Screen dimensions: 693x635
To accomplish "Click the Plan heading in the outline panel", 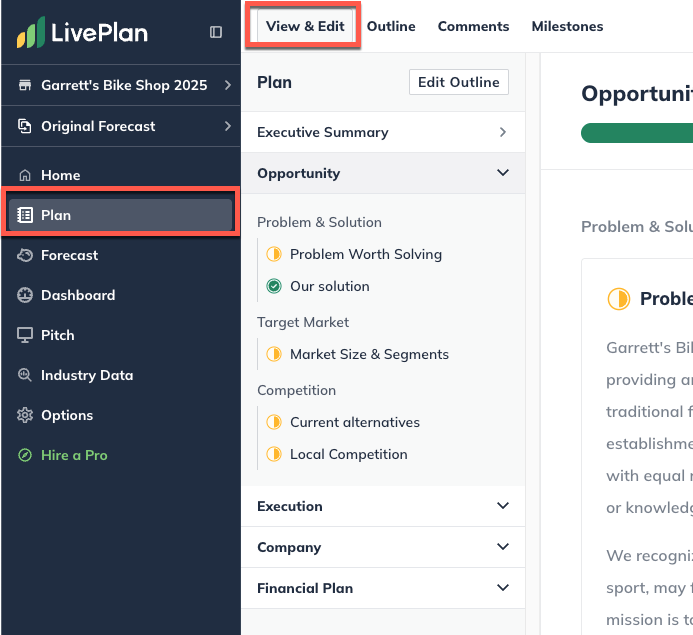I will (x=274, y=82).
